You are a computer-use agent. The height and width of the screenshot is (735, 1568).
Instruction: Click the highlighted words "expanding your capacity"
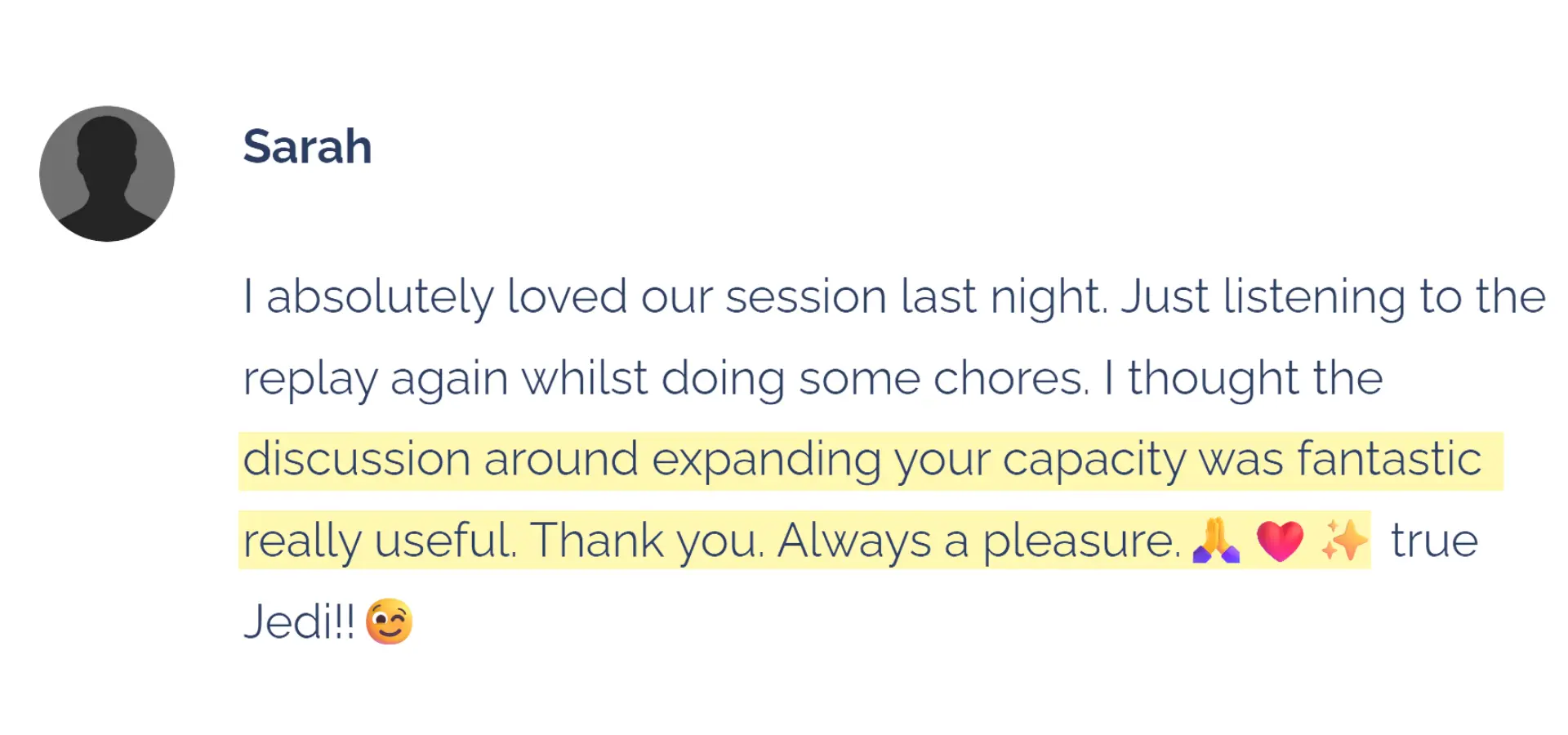click(918, 459)
